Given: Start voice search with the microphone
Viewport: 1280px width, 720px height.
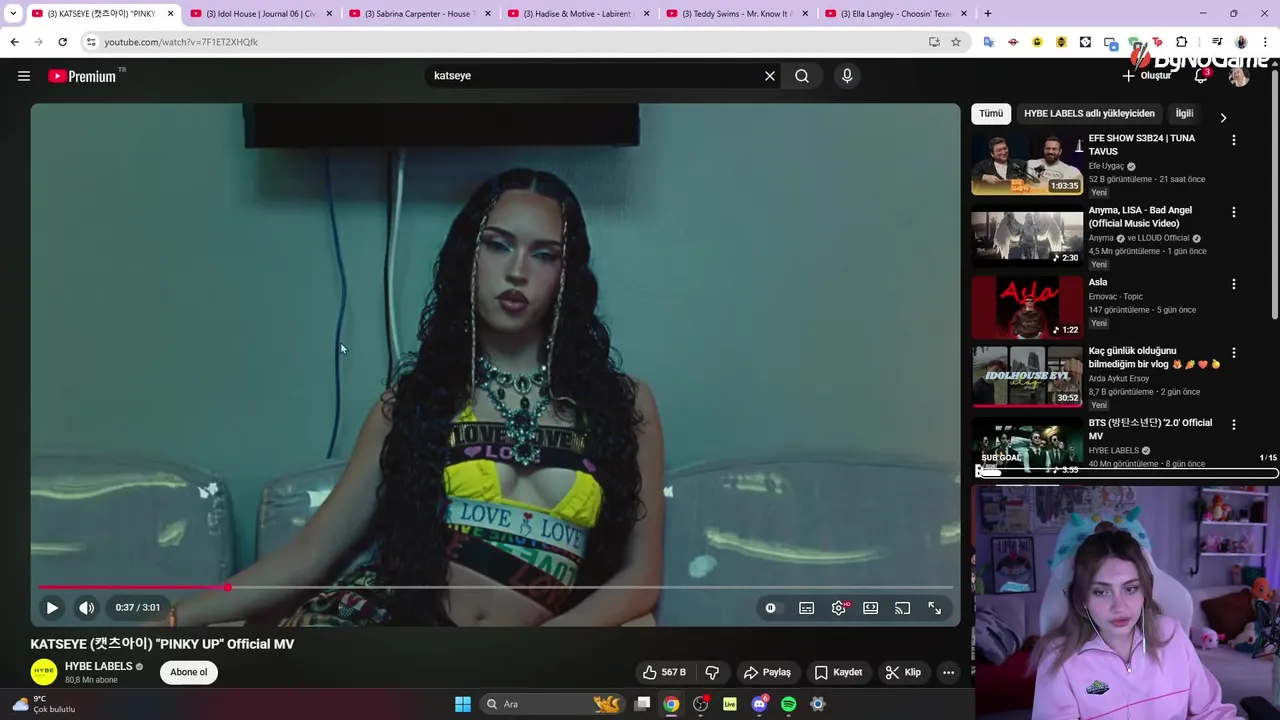Looking at the screenshot, I should click(x=847, y=76).
